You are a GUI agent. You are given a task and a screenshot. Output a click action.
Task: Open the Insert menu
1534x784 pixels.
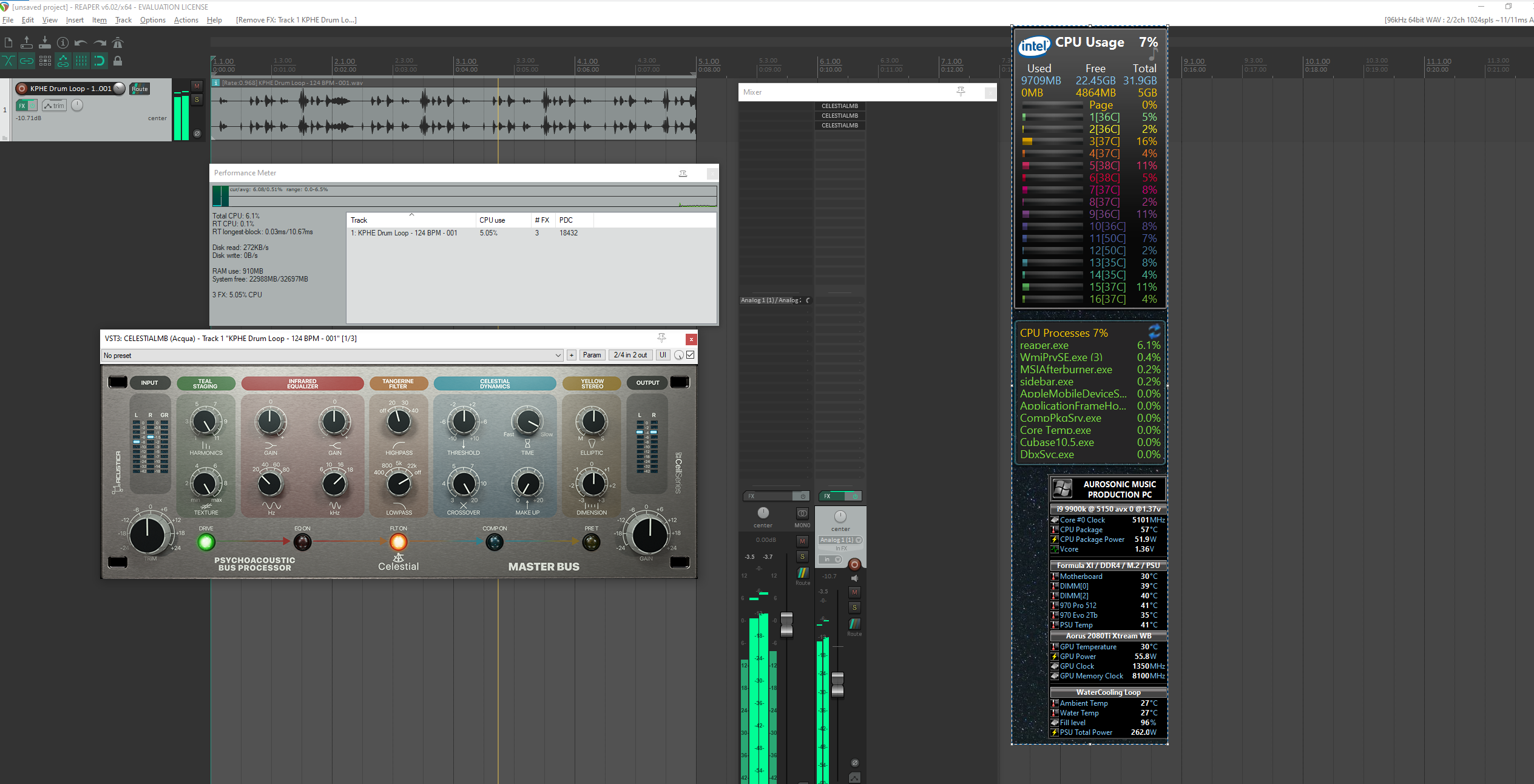coord(75,20)
